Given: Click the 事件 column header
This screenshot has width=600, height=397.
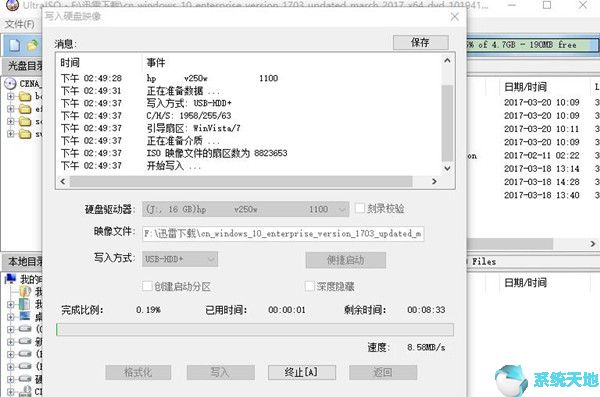Looking at the screenshot, I should (x=156, y=62).
